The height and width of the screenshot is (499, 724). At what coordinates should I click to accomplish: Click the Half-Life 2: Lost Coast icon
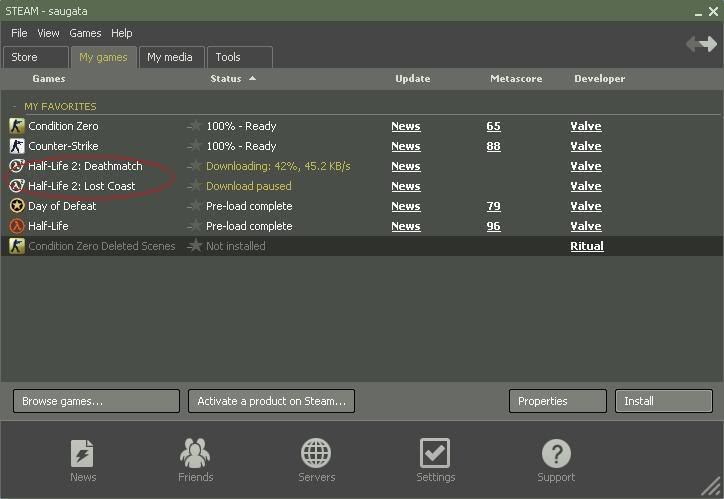click(17, 186)
